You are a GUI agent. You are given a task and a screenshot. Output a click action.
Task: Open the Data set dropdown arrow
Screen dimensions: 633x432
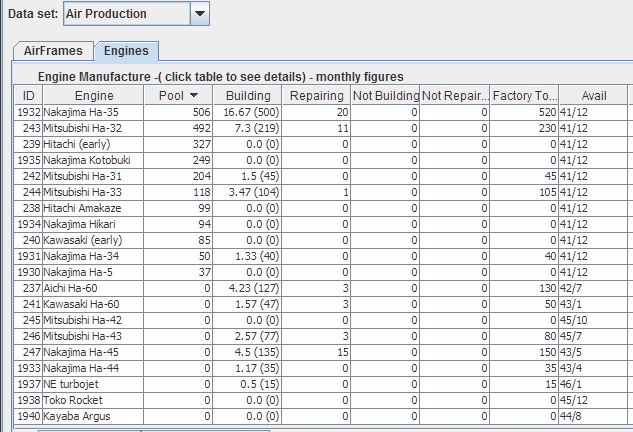pos(199,14)
